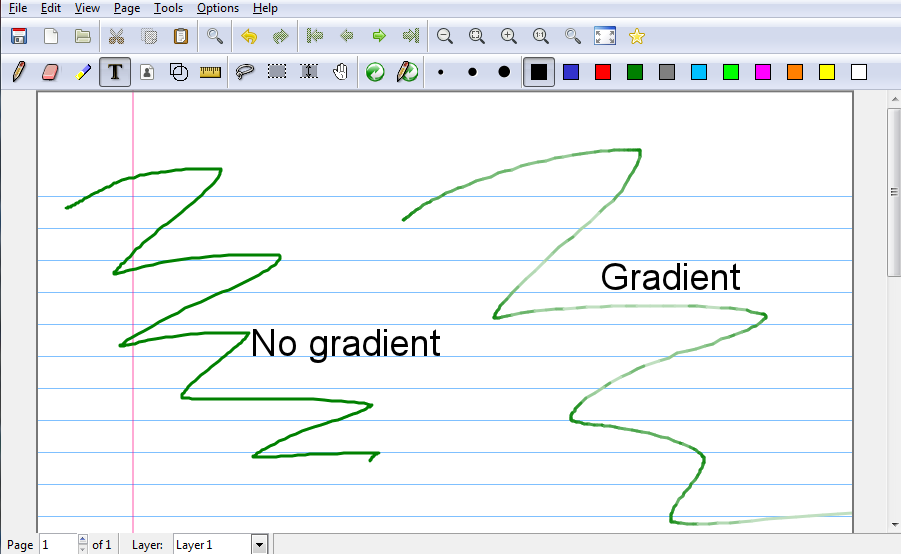This screenshot has width=901, height=554.
Task: Go to next page green arrow
Action: 379,36
